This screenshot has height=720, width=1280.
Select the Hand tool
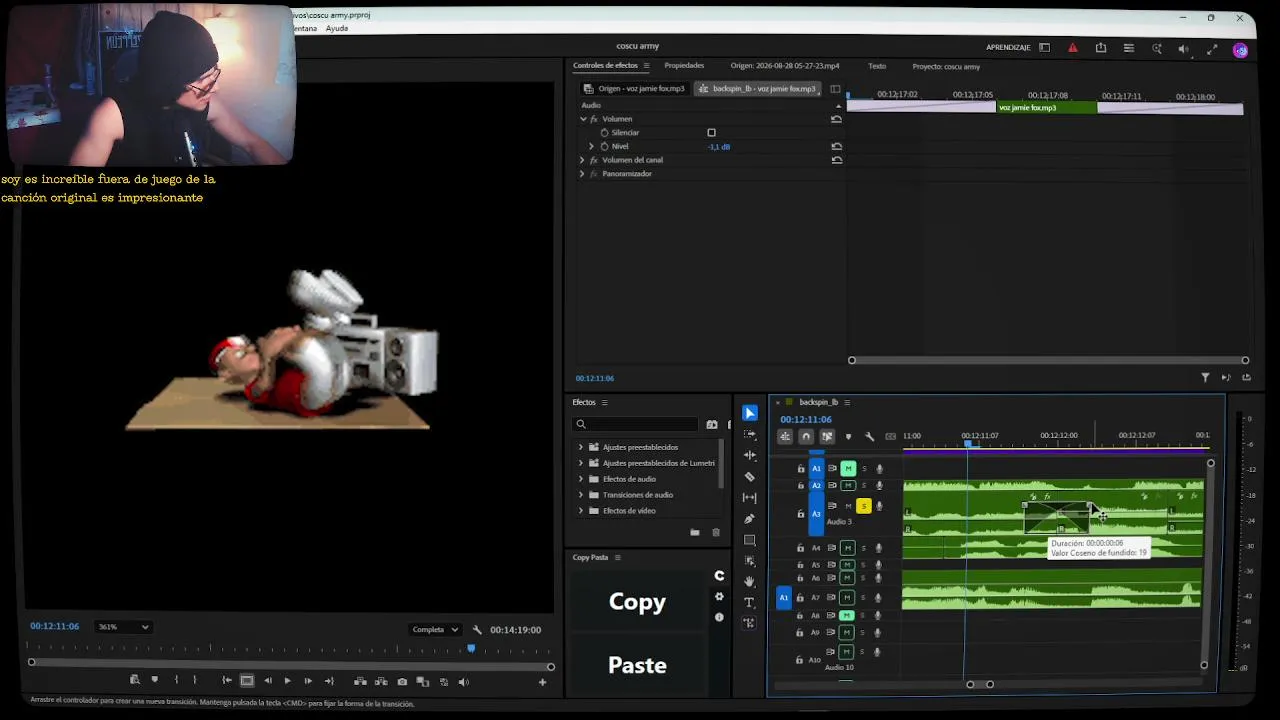click(x=750, y=581)
